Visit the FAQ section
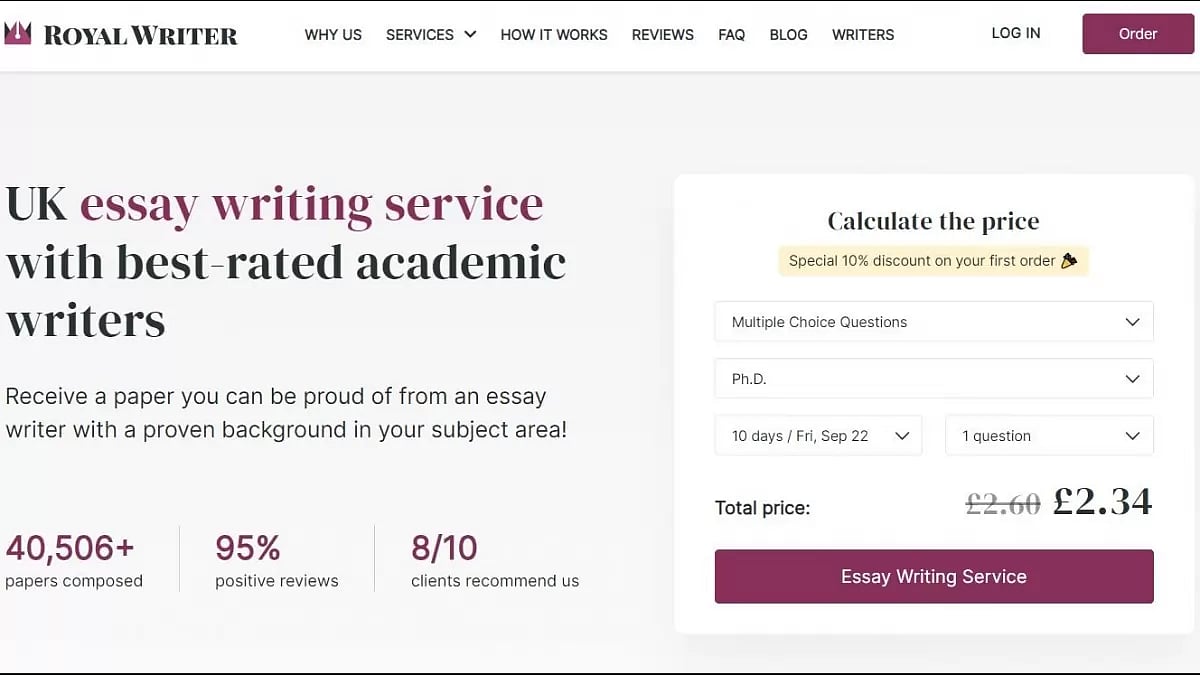The height and width of the screenshot is (675, 1200). pyautogui.click(x=731, y=34)
